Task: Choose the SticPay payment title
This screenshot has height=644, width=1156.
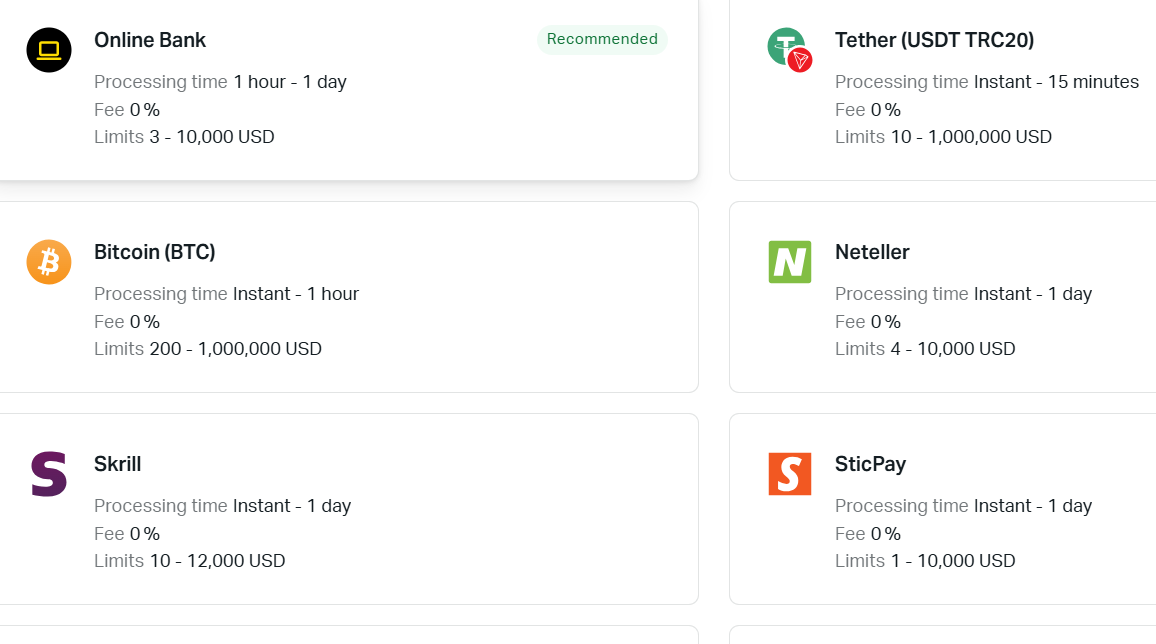Action: 870,464
